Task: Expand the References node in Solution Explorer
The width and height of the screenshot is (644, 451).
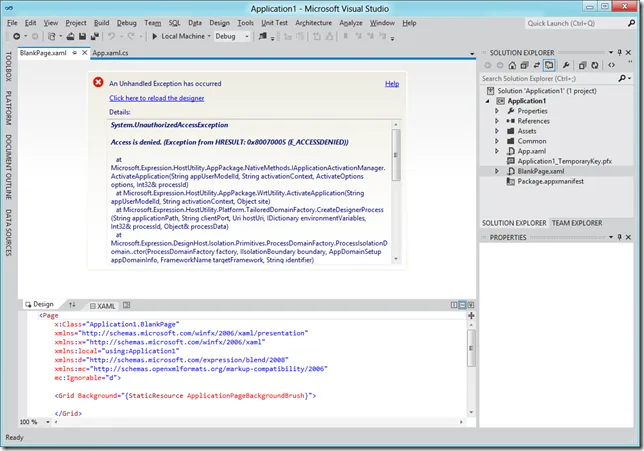Action: point(497,121)
